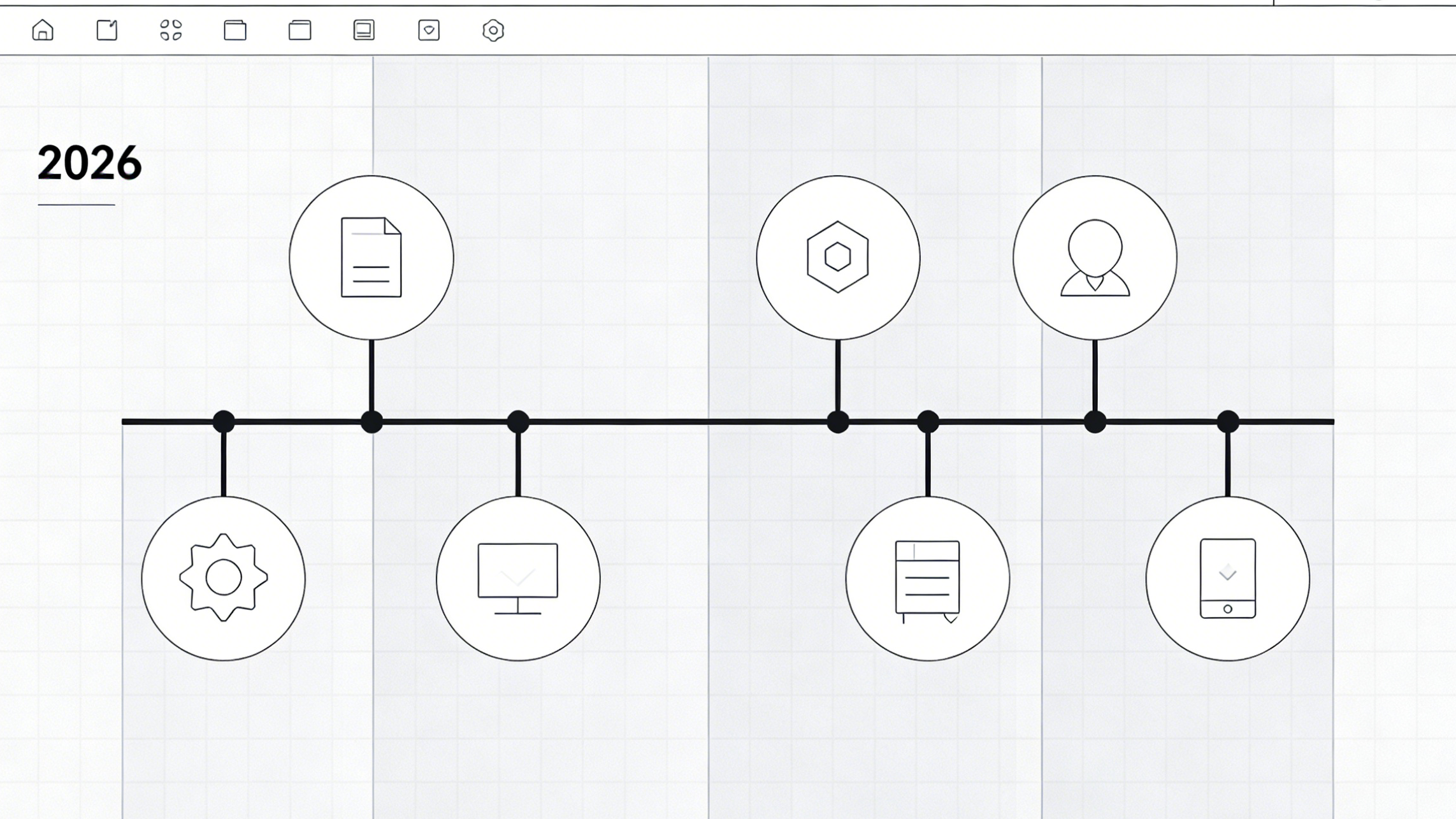Select the timeline dot below document node
This screenshot has width=1456, height=819.
coord(371,421)
